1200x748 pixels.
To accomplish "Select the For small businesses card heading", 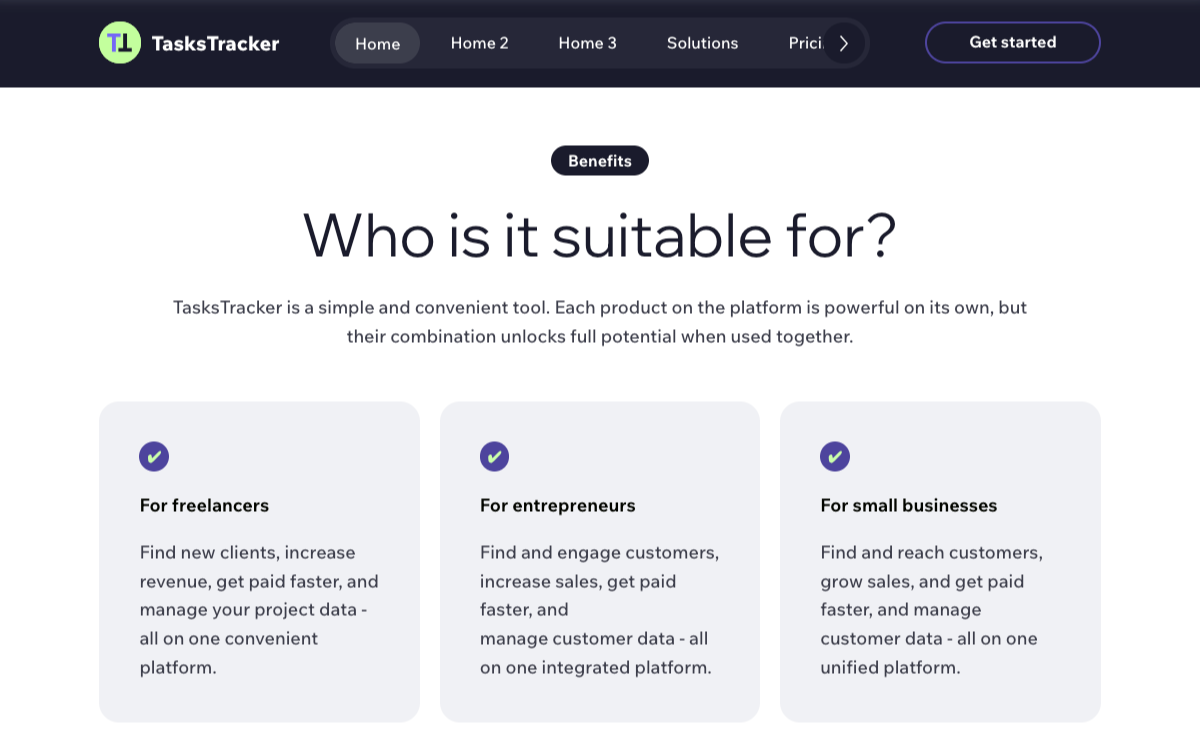I will click(909, 506).
